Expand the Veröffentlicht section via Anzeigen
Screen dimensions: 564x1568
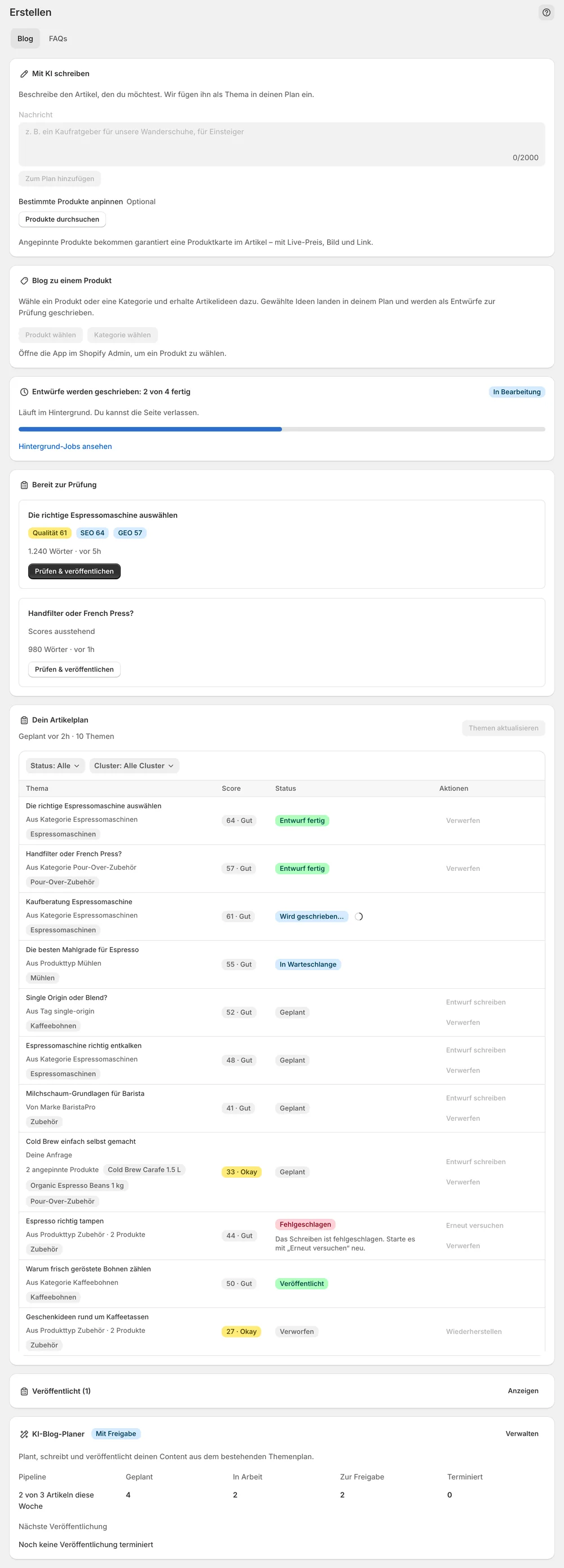tap(523, 1391)
